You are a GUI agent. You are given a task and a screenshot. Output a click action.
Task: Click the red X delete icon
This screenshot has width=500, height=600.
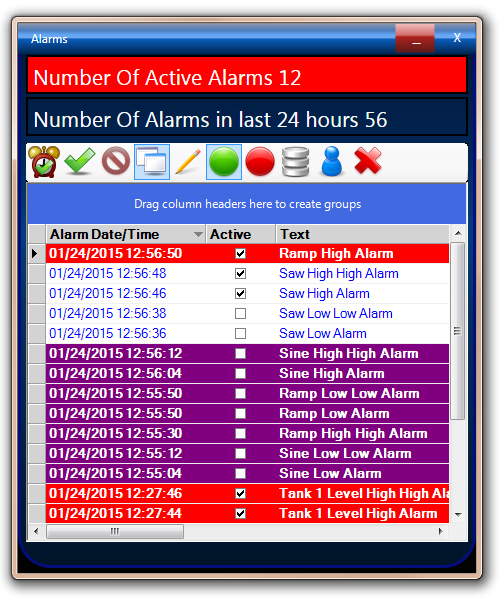[x=368, y=161]
